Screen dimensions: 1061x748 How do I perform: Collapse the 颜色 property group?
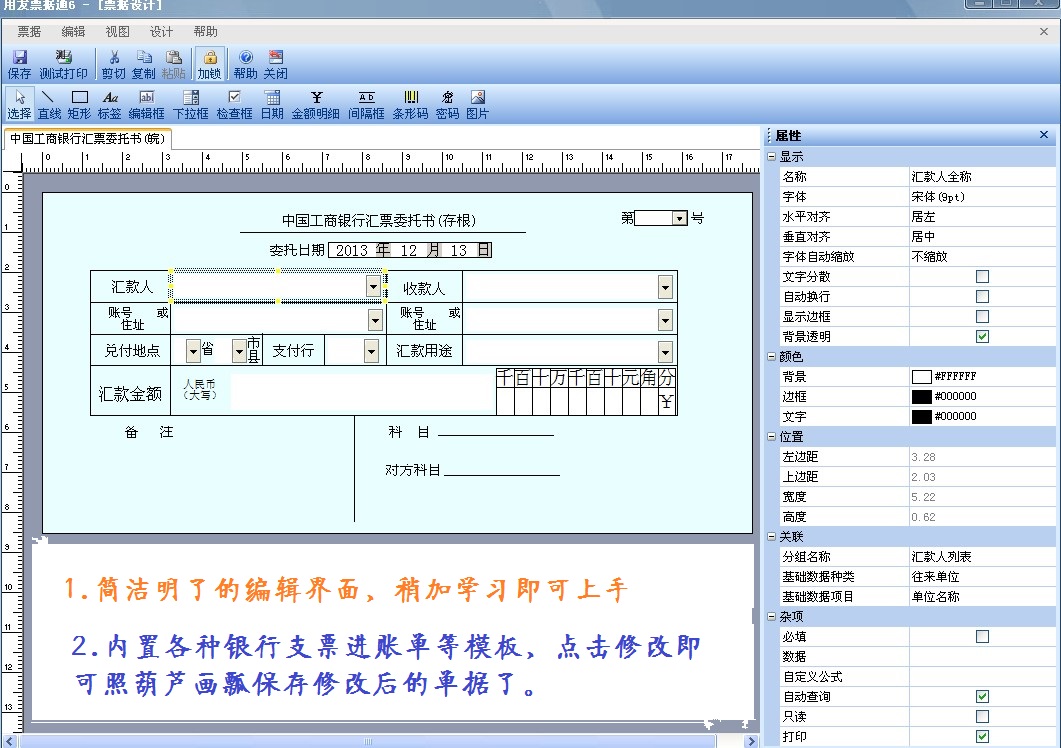[771, 356]
